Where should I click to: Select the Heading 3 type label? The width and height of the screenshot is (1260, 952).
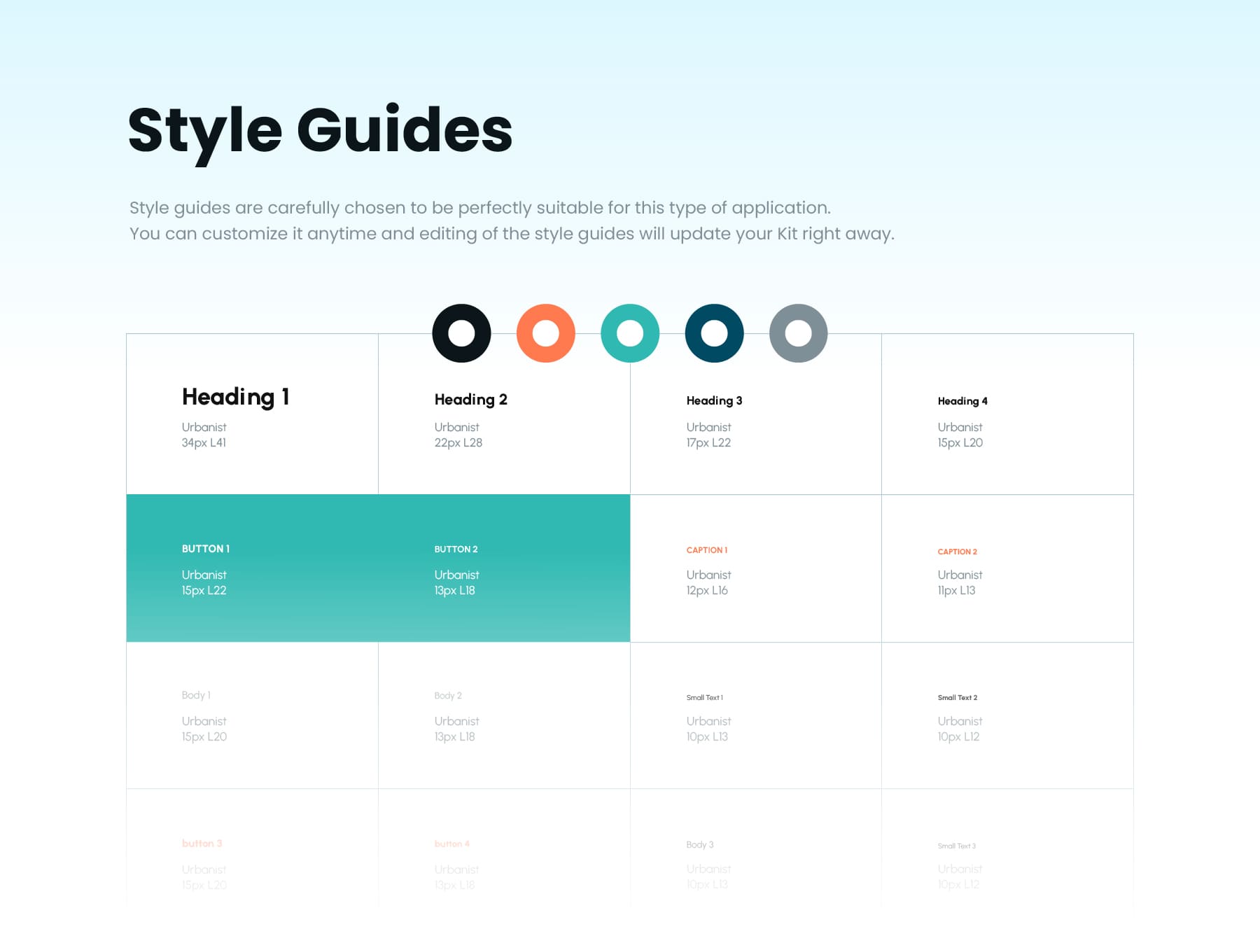[x=714, y=400]
